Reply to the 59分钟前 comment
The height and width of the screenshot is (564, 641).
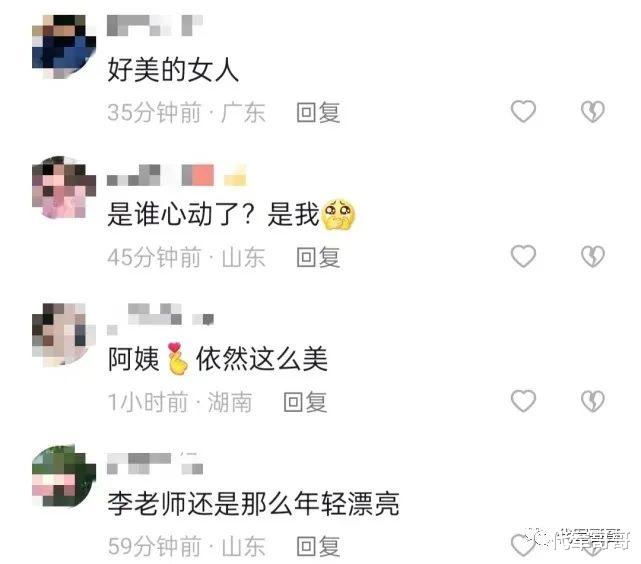click(318, 546)
